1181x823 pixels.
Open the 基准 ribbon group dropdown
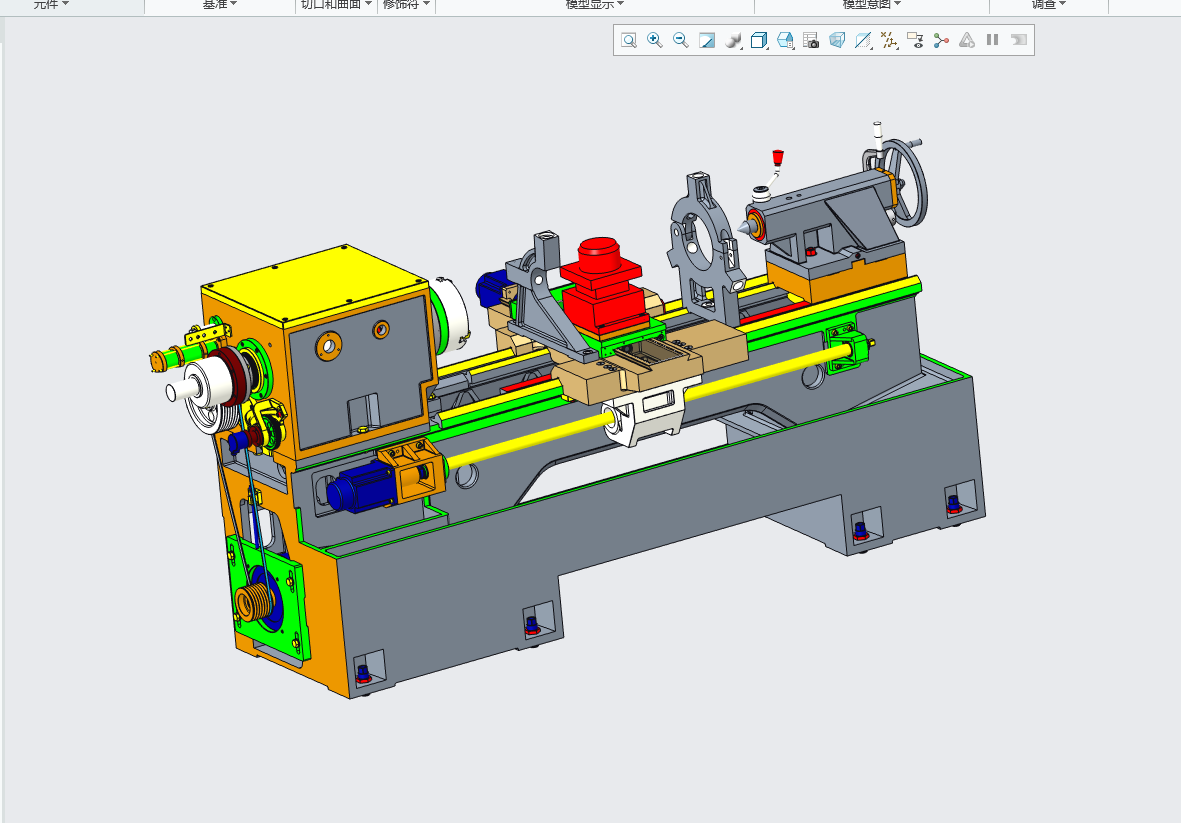[x=220, y=5]
